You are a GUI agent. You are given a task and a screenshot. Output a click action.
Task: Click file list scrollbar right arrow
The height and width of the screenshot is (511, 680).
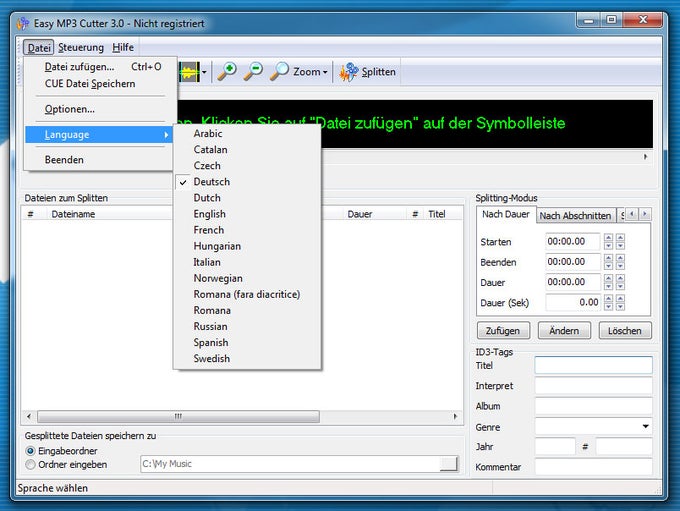[x=455, y=416]
